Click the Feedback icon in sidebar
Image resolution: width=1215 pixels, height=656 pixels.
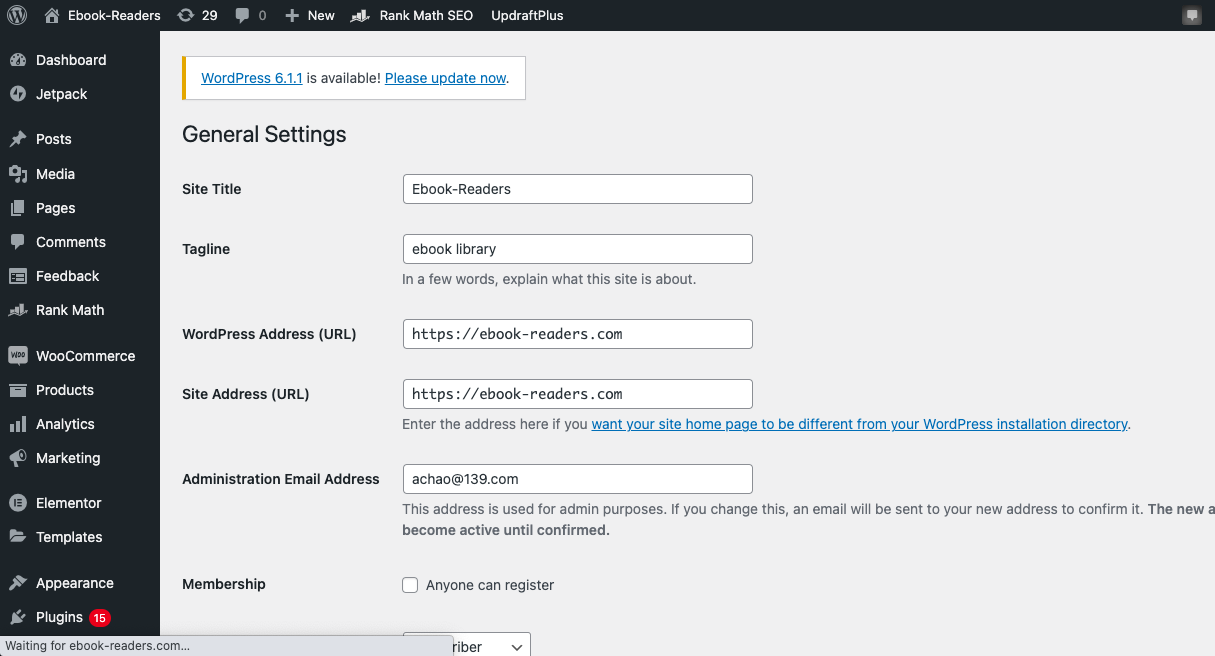point(17,276)
